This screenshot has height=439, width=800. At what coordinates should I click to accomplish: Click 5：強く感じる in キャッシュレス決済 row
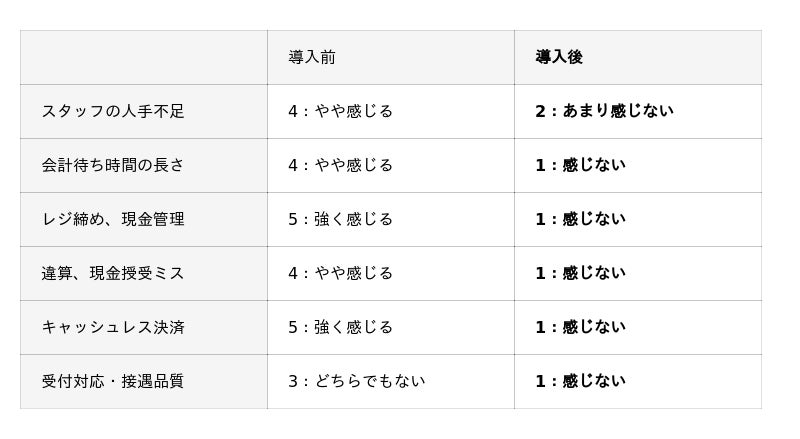[x=340, y=327]
